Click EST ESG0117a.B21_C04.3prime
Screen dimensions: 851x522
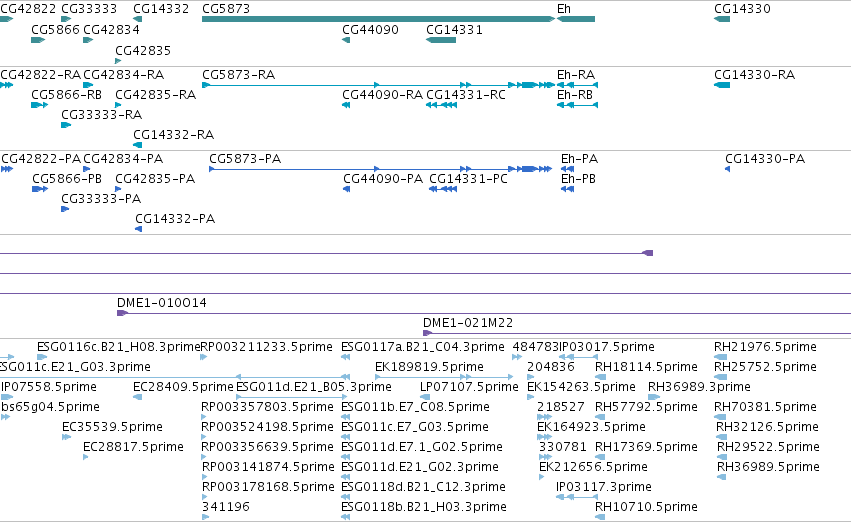click(423, 347)
